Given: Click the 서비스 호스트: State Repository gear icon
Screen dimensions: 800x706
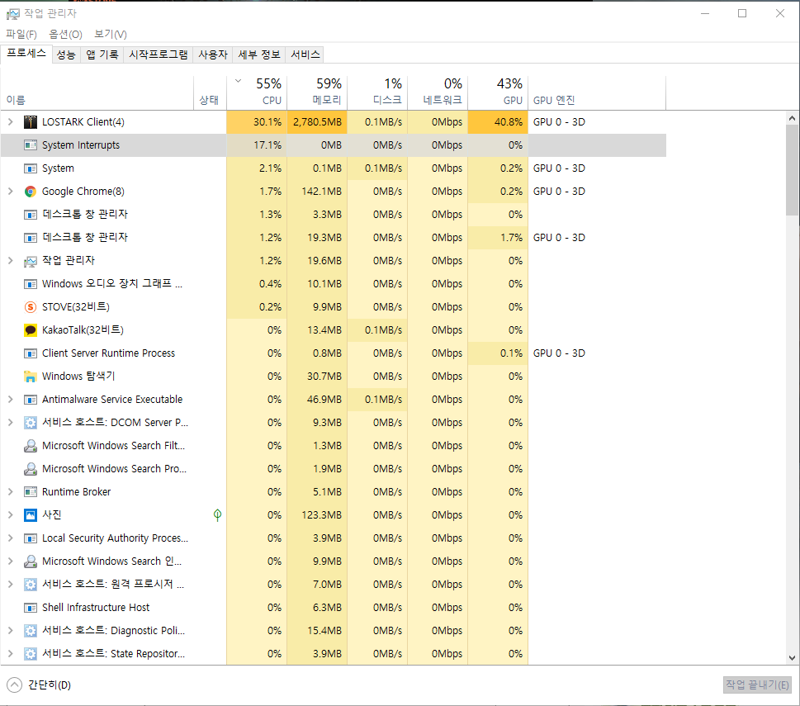Looking at the screenshot, I should click(31, 654).
